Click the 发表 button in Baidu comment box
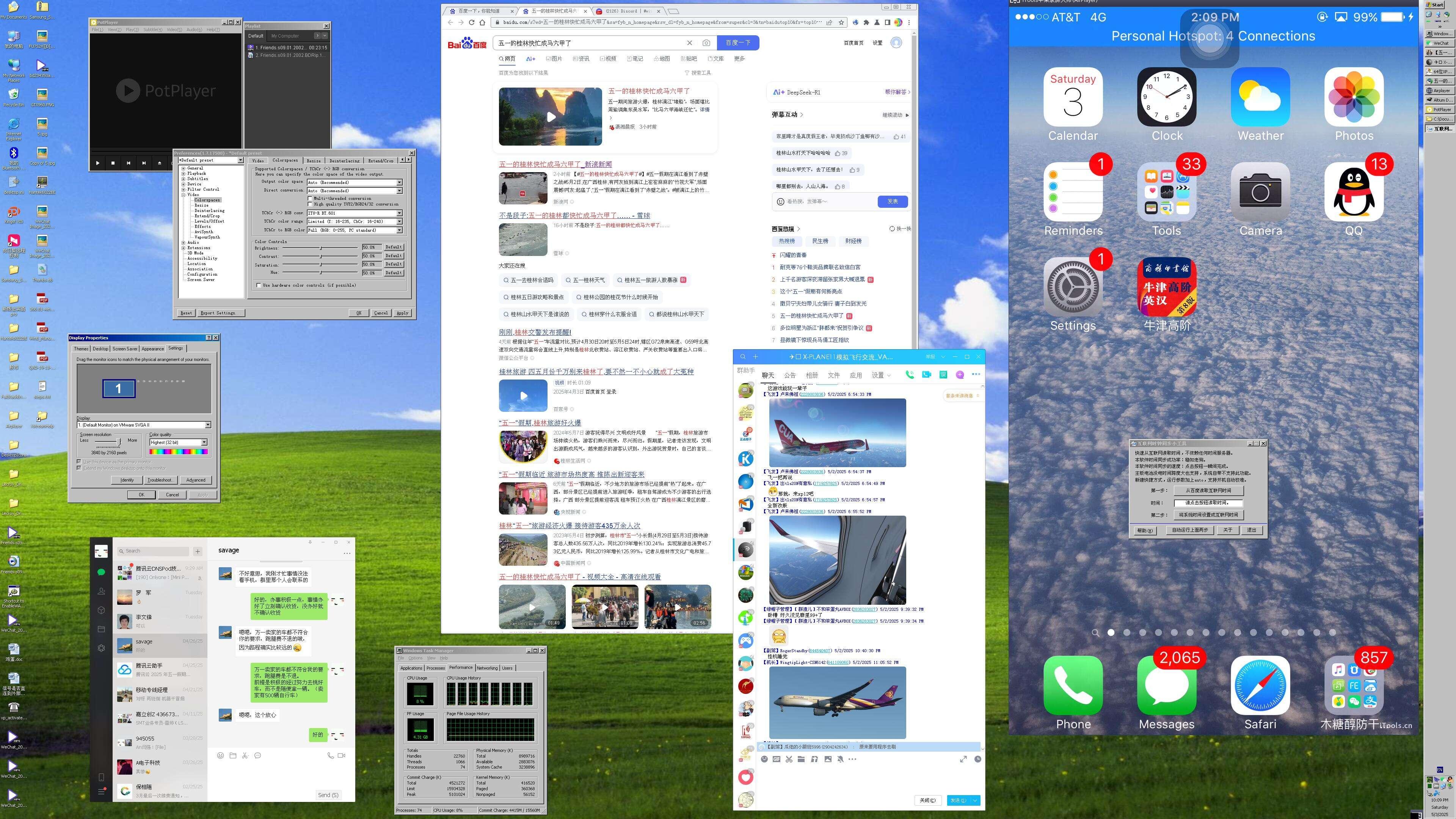The image size is (1456, 819). pyautogui.click(x=893, y=201)
